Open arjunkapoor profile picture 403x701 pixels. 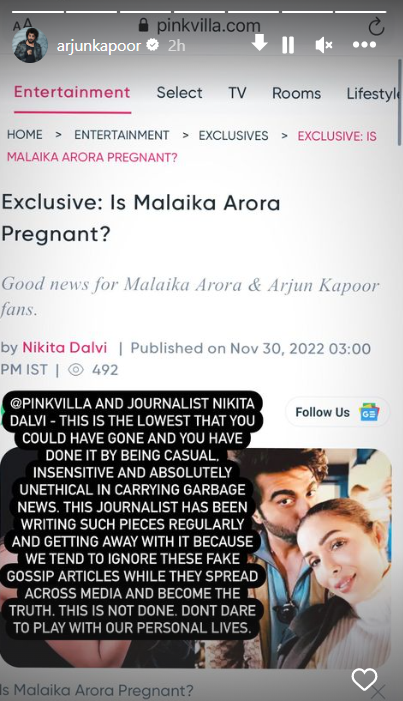pos(30,45)
